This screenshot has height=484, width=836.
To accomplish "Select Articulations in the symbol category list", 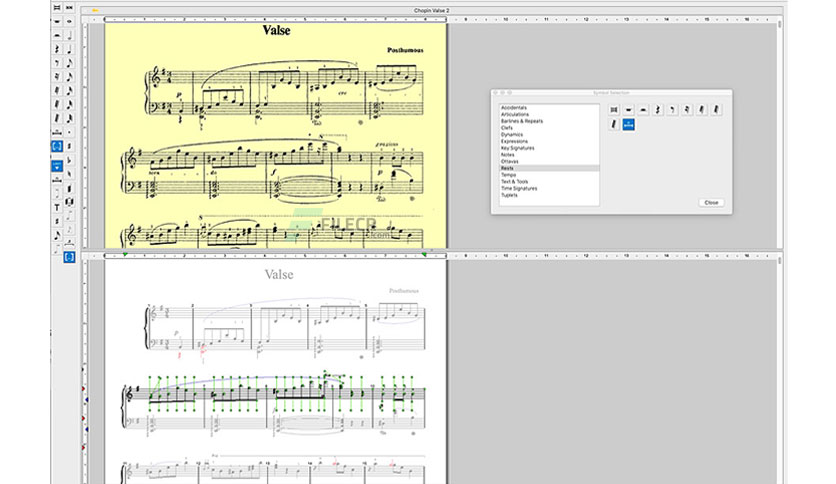I will [515, 115].
